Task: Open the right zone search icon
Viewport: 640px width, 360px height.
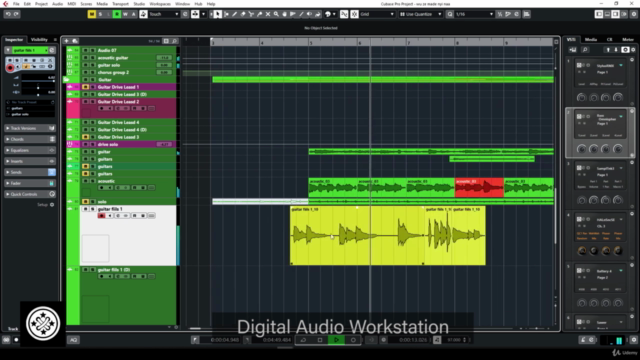Action: click(585, 50)
